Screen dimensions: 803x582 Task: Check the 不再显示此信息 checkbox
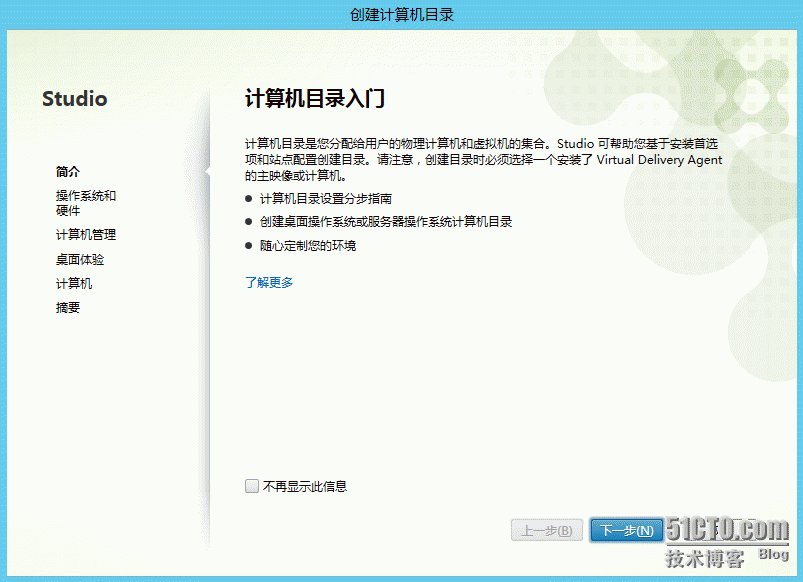[x=251, y=486]
